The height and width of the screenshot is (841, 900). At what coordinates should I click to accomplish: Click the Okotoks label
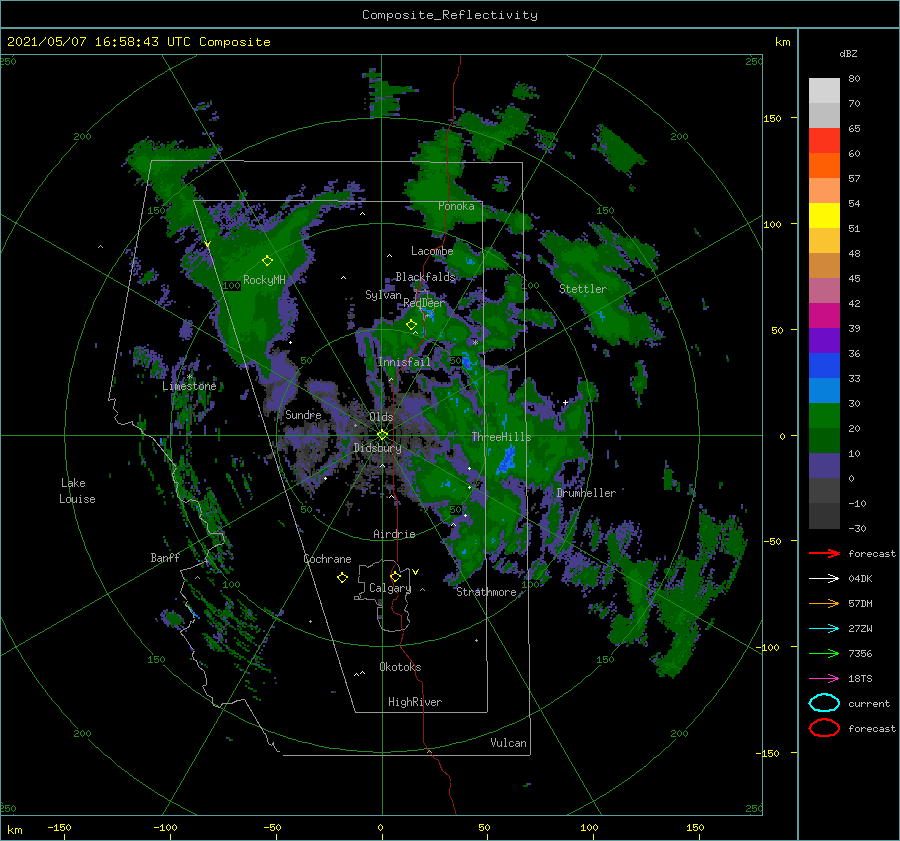pos(400,667)
